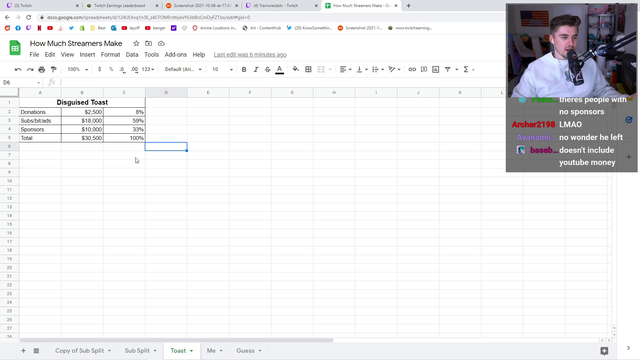Go back in browser history
Screen dimensions: 640x360
pyautogui.click(x=7, y=17)
